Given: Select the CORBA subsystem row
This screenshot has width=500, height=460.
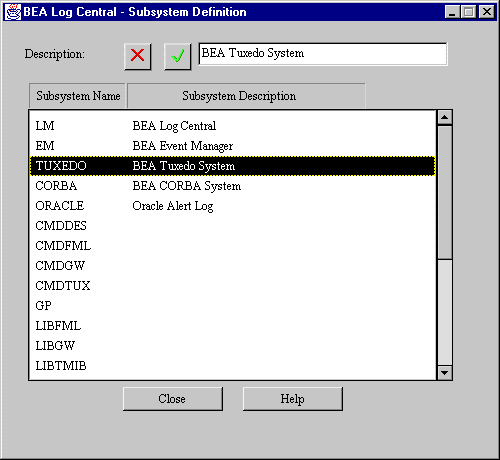Looking at the screenshot, I should pos(233,186).
